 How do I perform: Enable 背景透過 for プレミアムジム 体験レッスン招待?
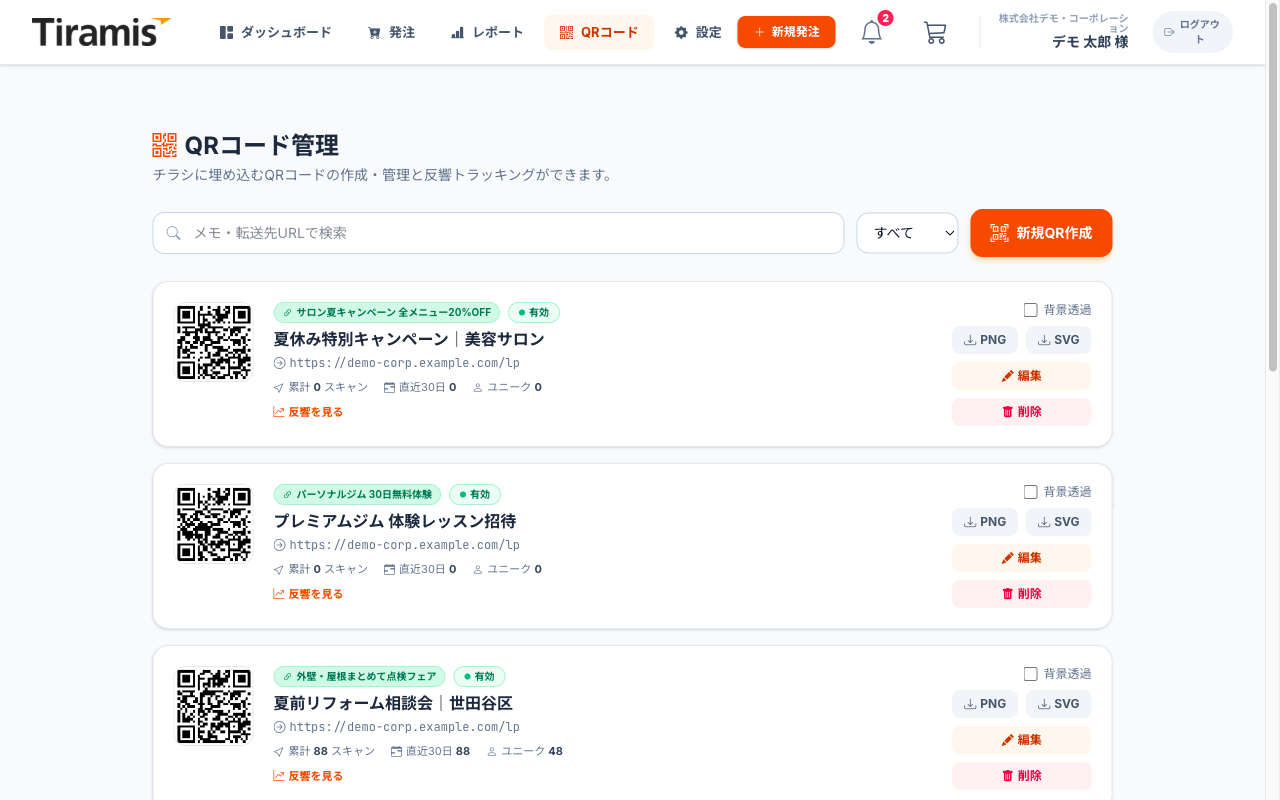click(x=1031, y=492)
